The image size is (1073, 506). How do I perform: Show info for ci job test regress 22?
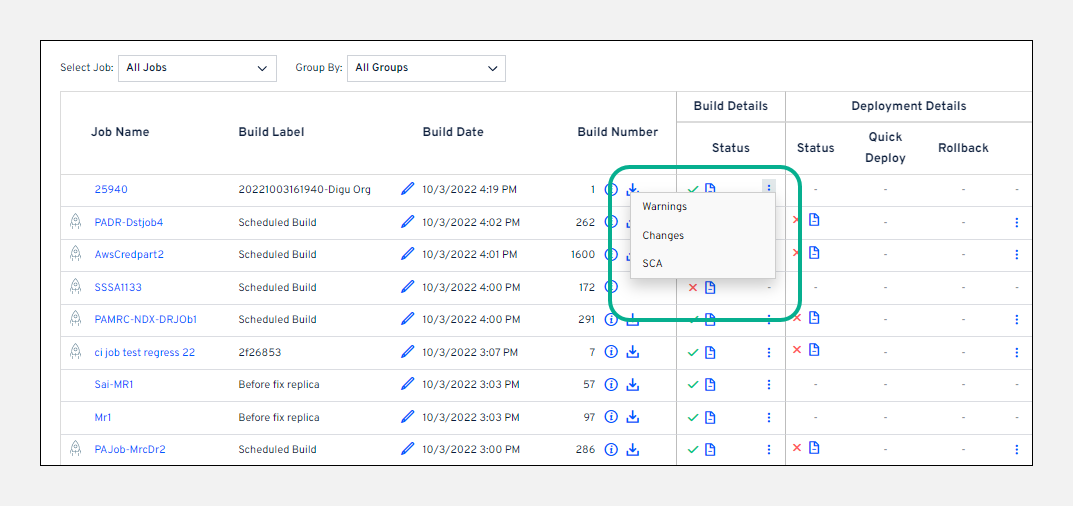(x=611, y=352)
